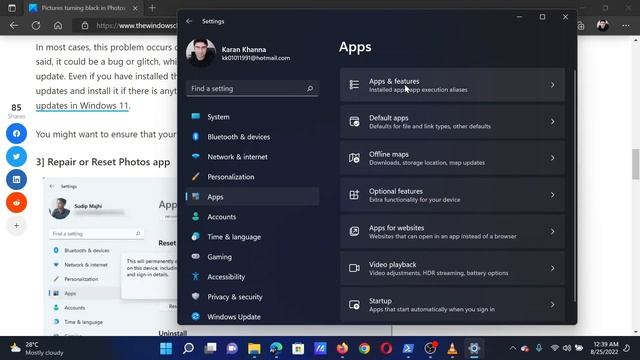Close the Pictures turning black tab

pyautogui.click(x=135, y=8)
